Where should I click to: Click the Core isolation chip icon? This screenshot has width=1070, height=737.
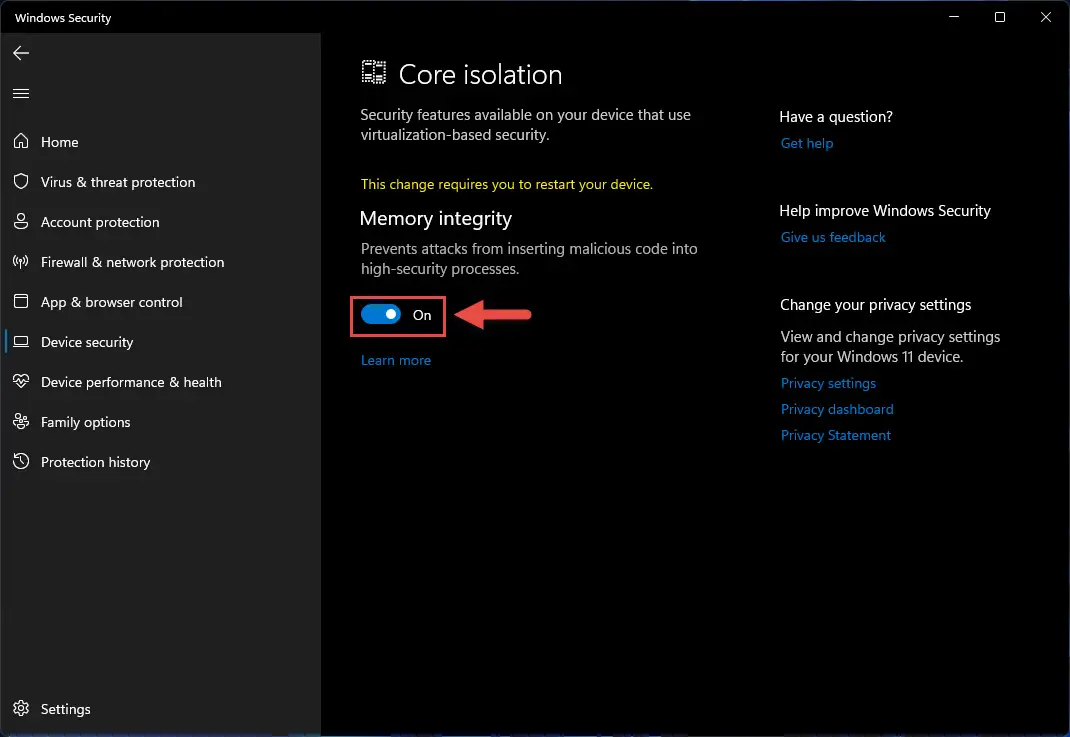point(373,72)
